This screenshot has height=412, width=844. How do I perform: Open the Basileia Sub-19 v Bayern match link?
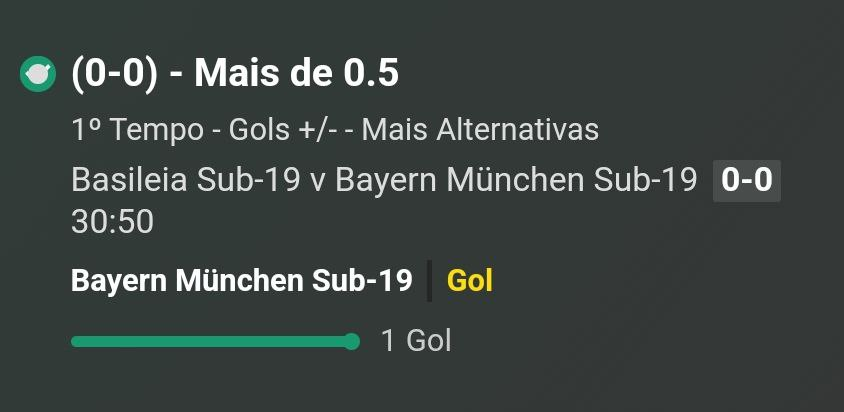384,180
